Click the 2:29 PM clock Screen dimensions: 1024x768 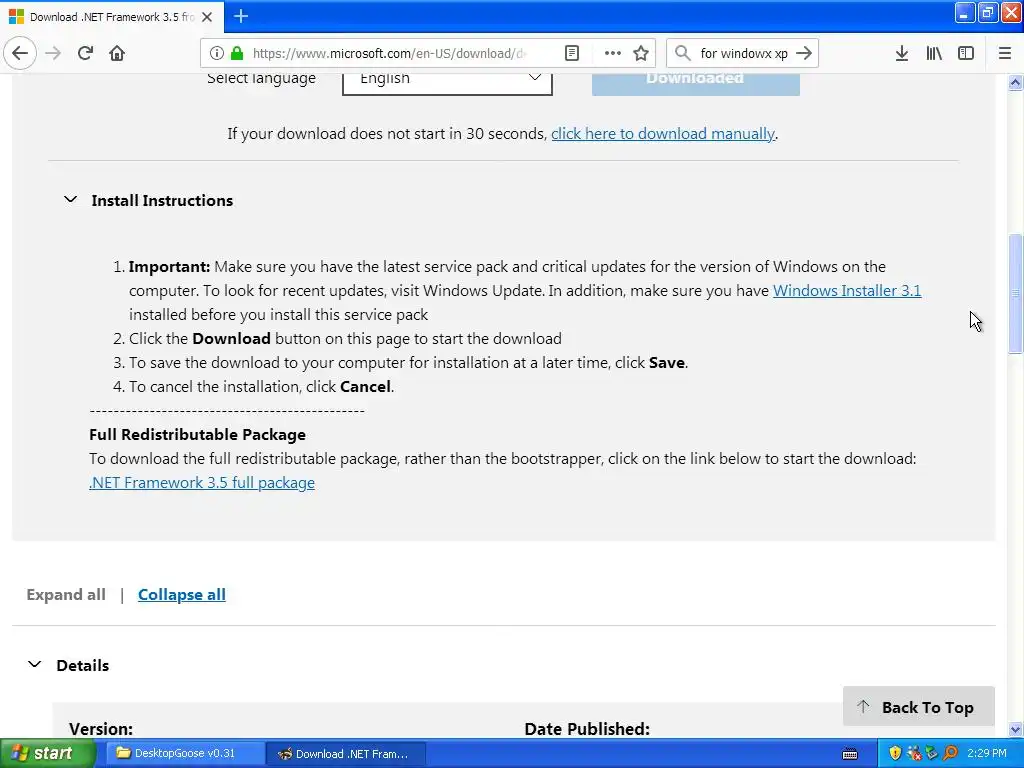pos(987,754)
